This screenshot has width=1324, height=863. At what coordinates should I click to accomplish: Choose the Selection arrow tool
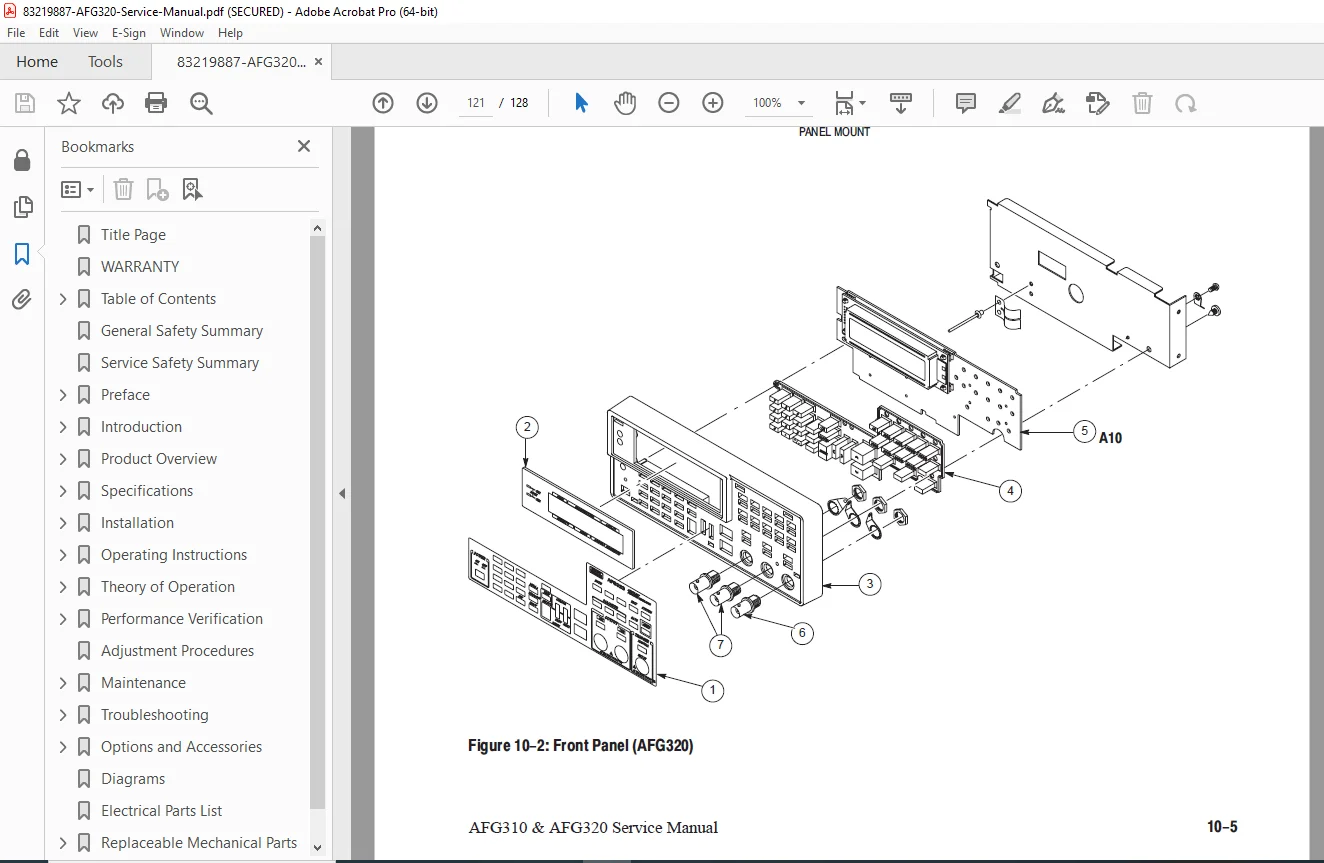point(581,103)
